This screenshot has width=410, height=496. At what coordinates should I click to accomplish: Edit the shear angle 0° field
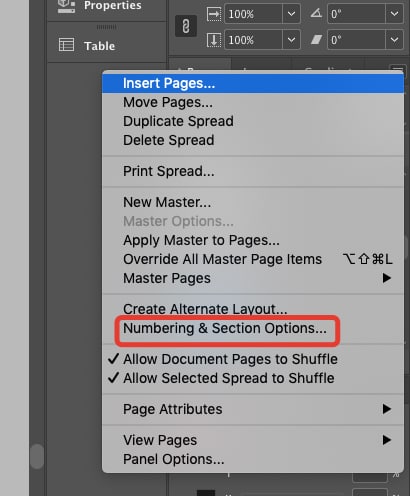click(x=356, y=40)
